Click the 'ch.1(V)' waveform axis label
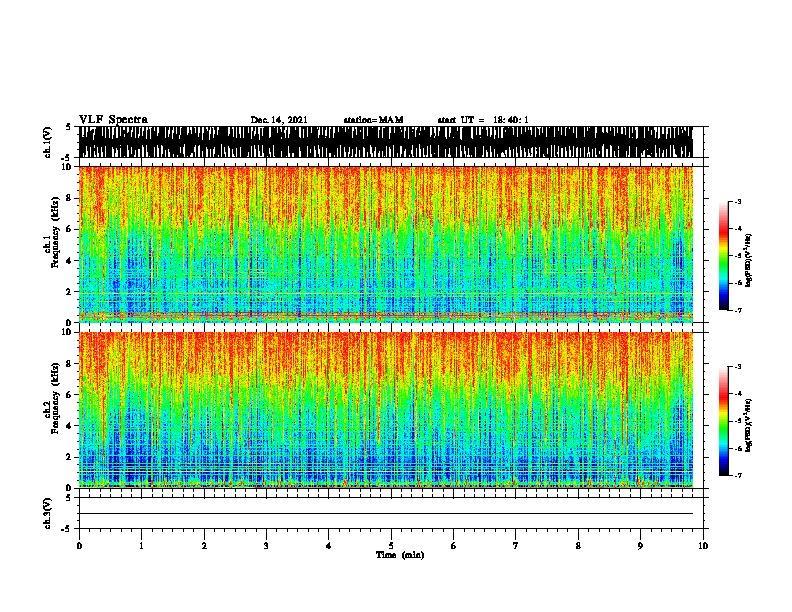Viewport: 792px width, 612px height. pos(48,142)
